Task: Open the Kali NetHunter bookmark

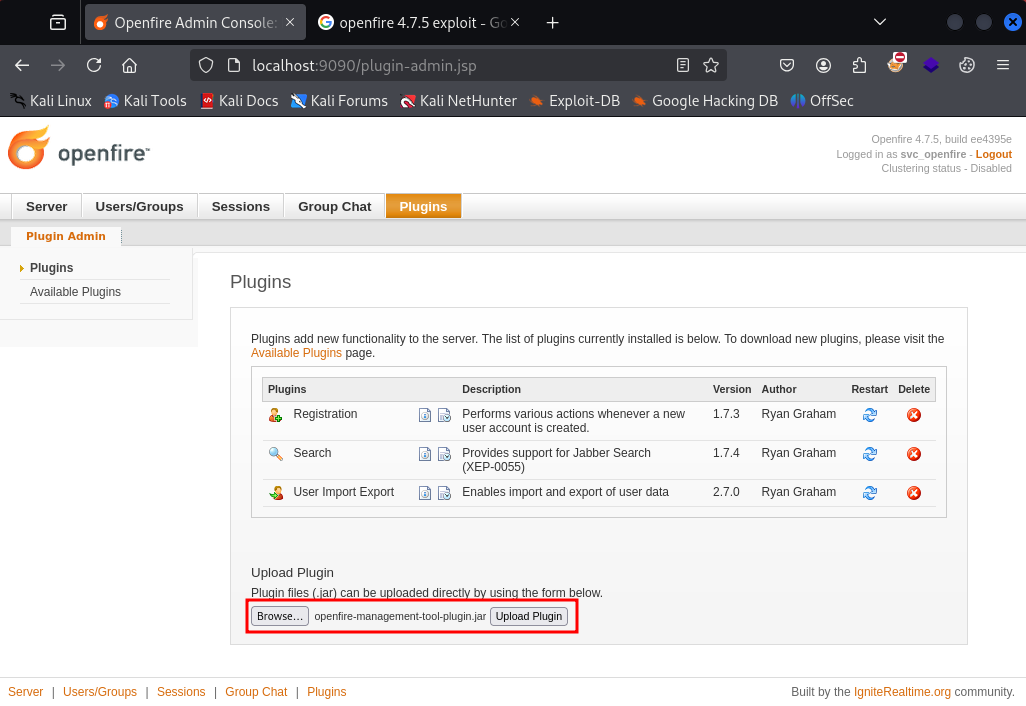Action: (x=459, y=101)
